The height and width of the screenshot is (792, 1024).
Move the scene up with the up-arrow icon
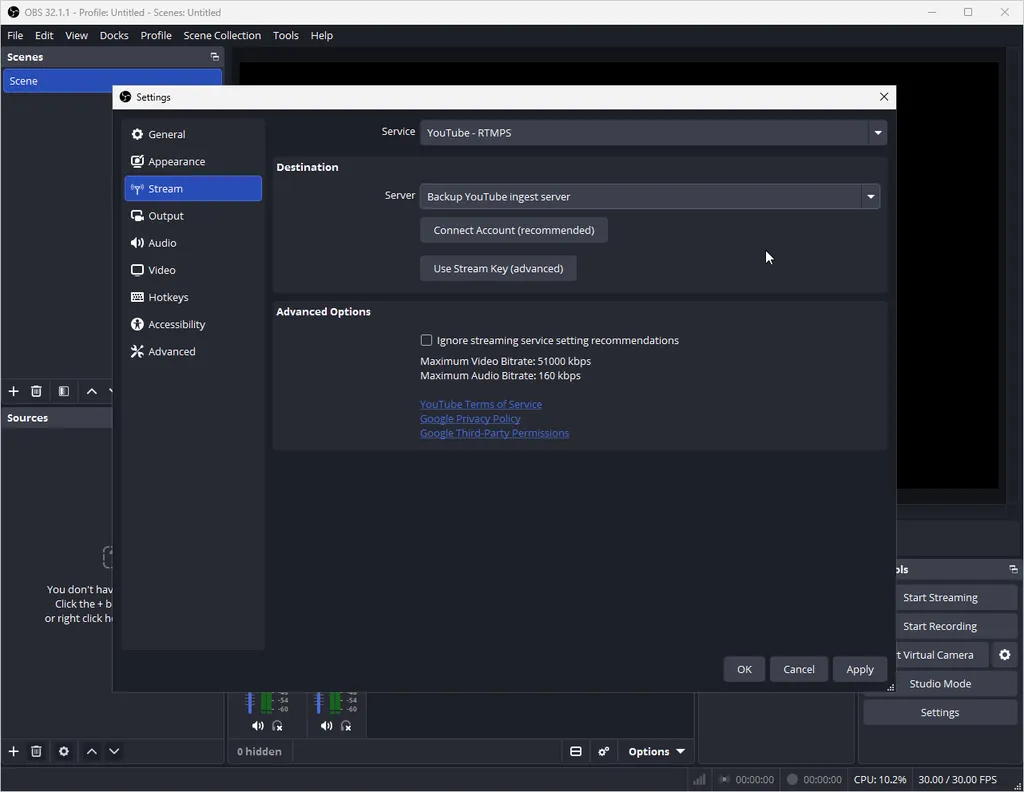coord(91,391)
